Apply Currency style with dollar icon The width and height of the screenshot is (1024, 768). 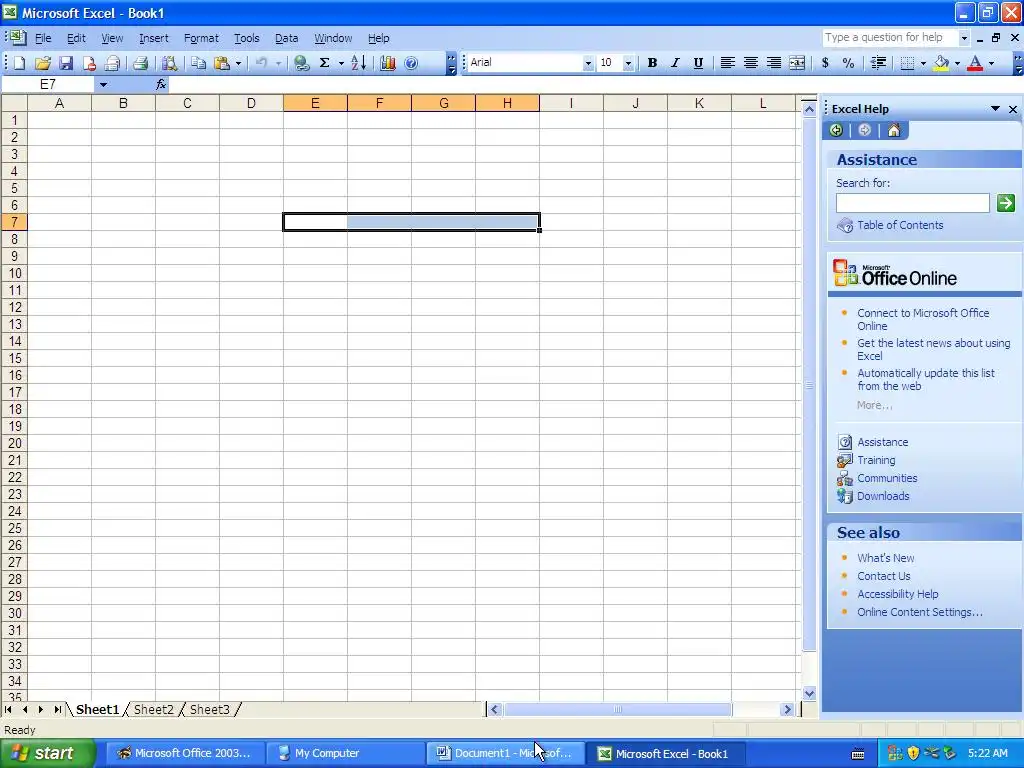click(x=825, y=63)
